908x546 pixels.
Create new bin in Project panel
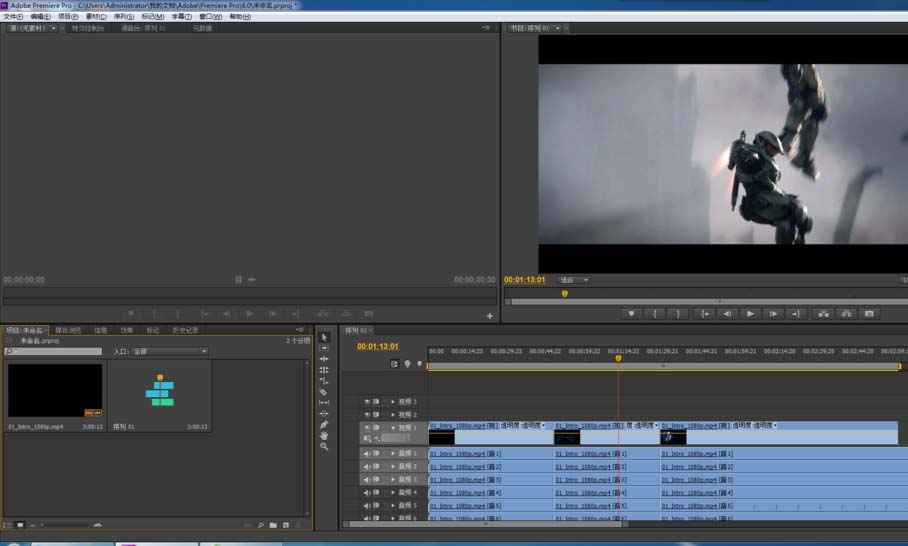[273, 525]
